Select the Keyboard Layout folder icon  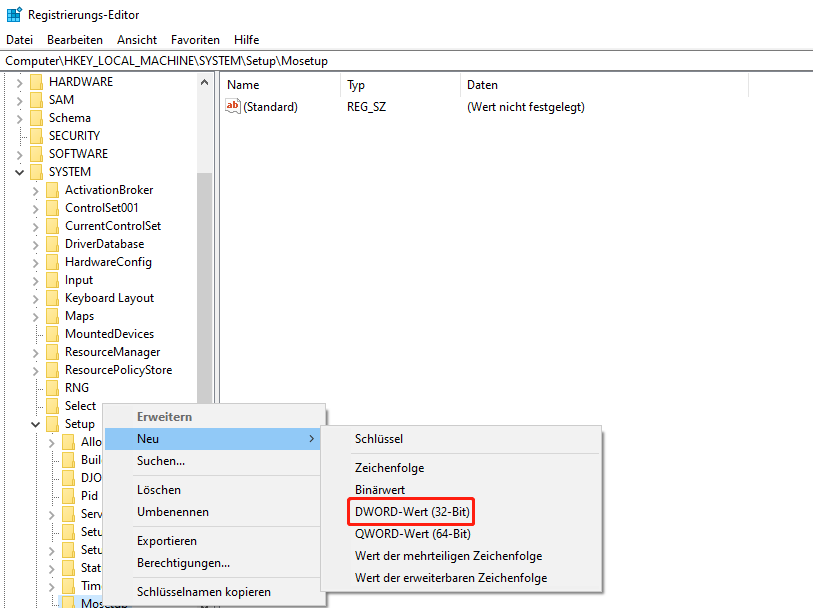52,298
